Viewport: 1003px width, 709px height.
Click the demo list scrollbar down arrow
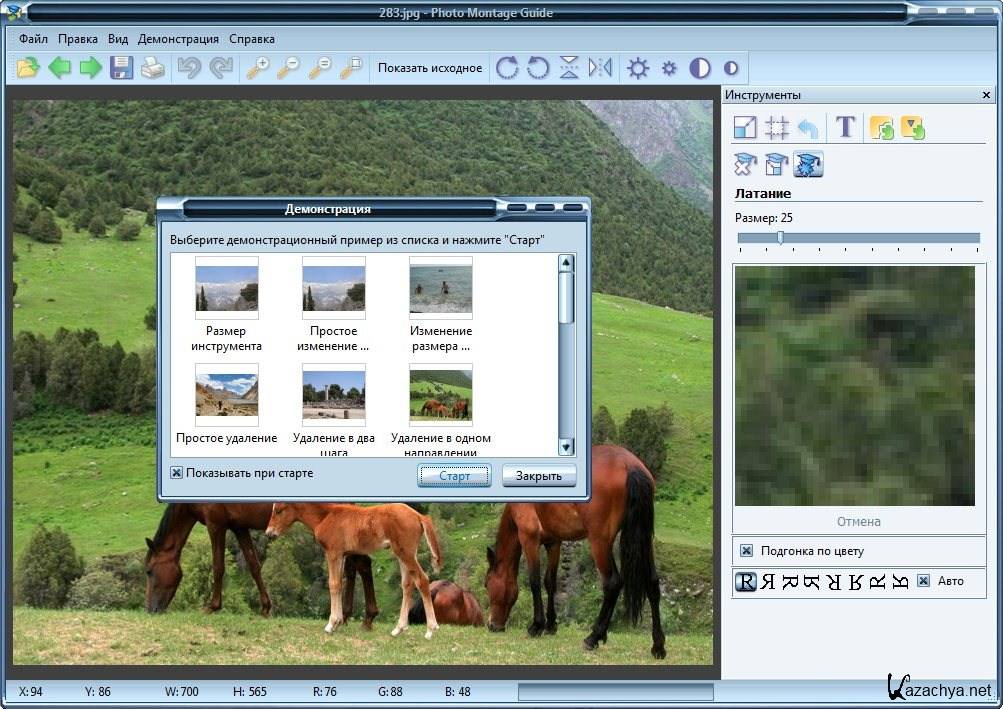coord(566,447)
